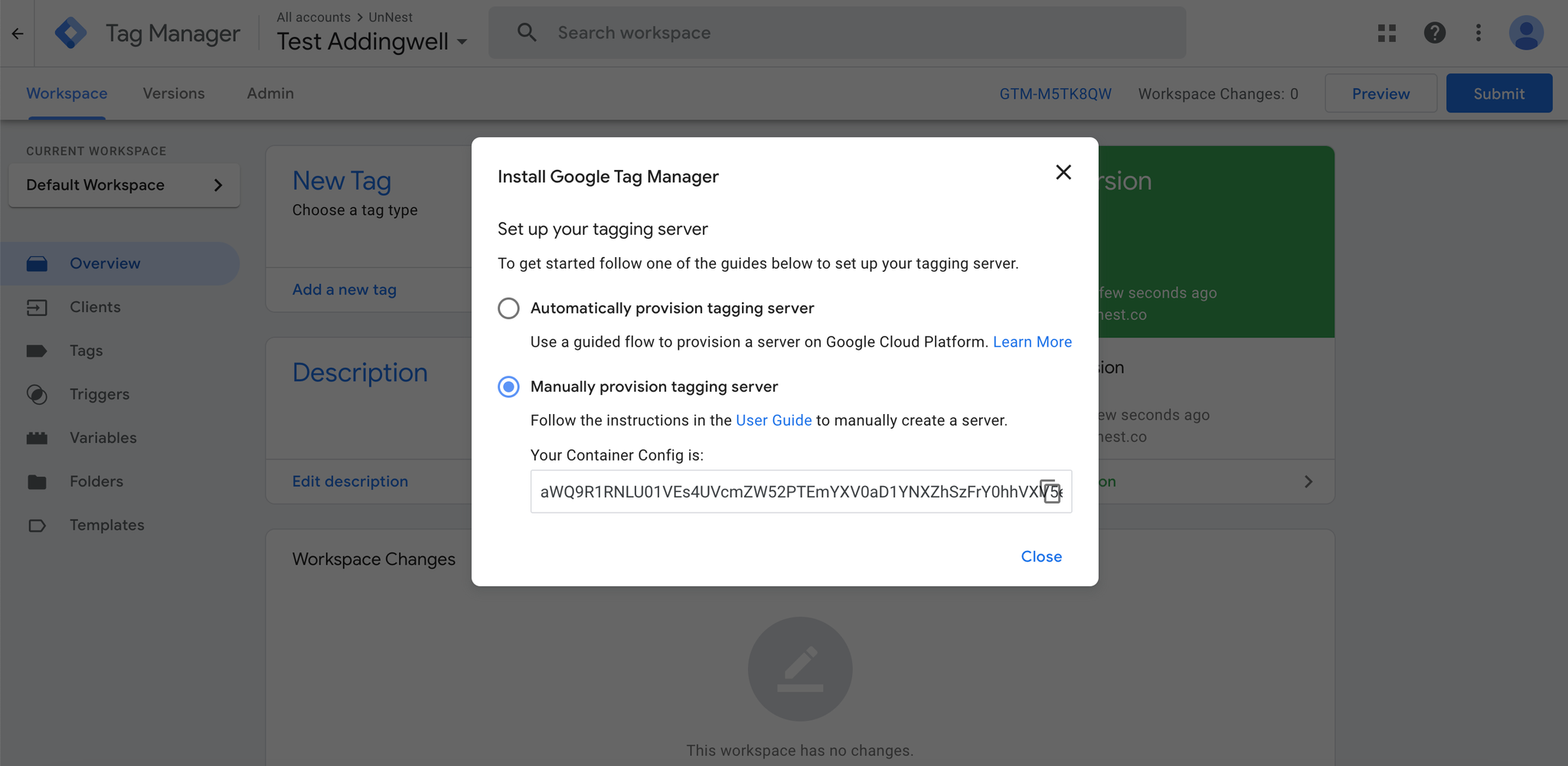Open the User Guide link
This screenshot has height=766, width=1568.
point(773,420)
